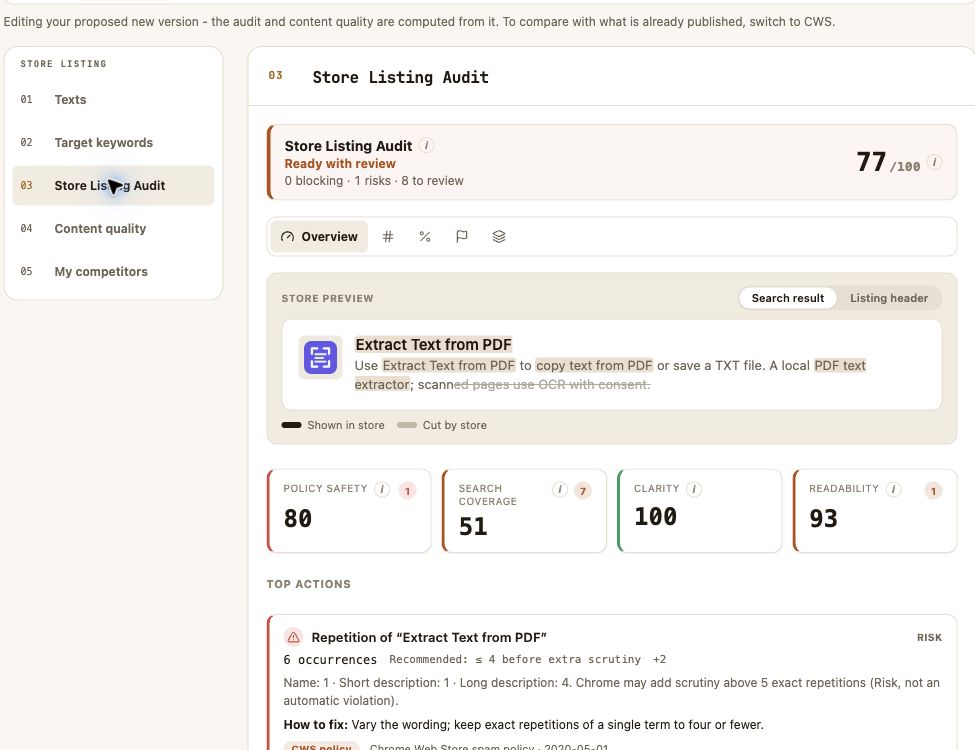Click the 'Repetition of Extract Text from PDF' heading
This screenshot has height=750, width=975.
point(429,637)
